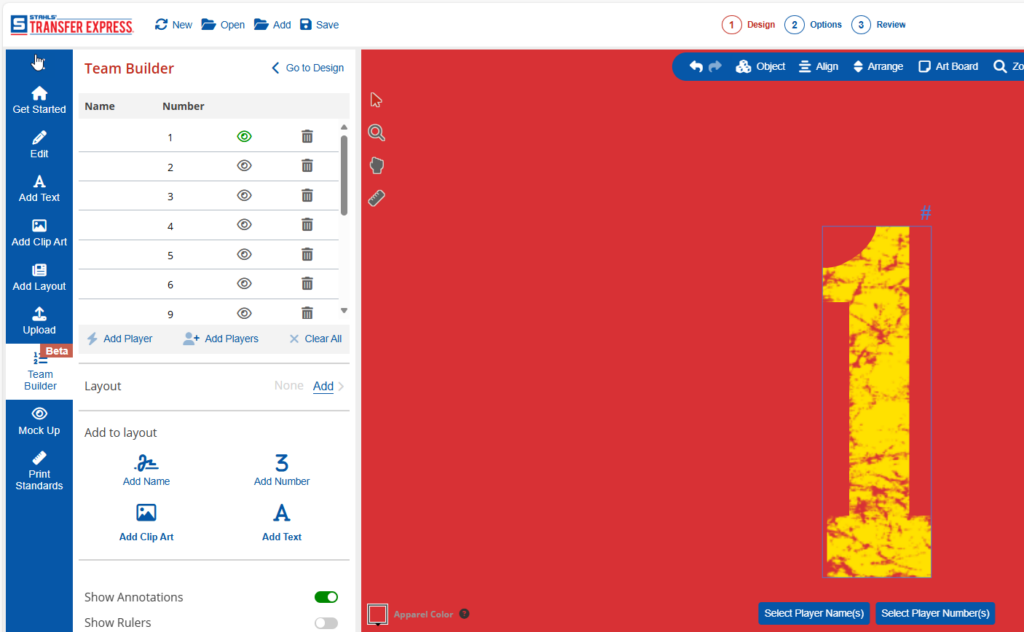This screenshot has height=632, width=1024.
Task: Activate the magnifier zoom tool
Action: coord(376,133)
